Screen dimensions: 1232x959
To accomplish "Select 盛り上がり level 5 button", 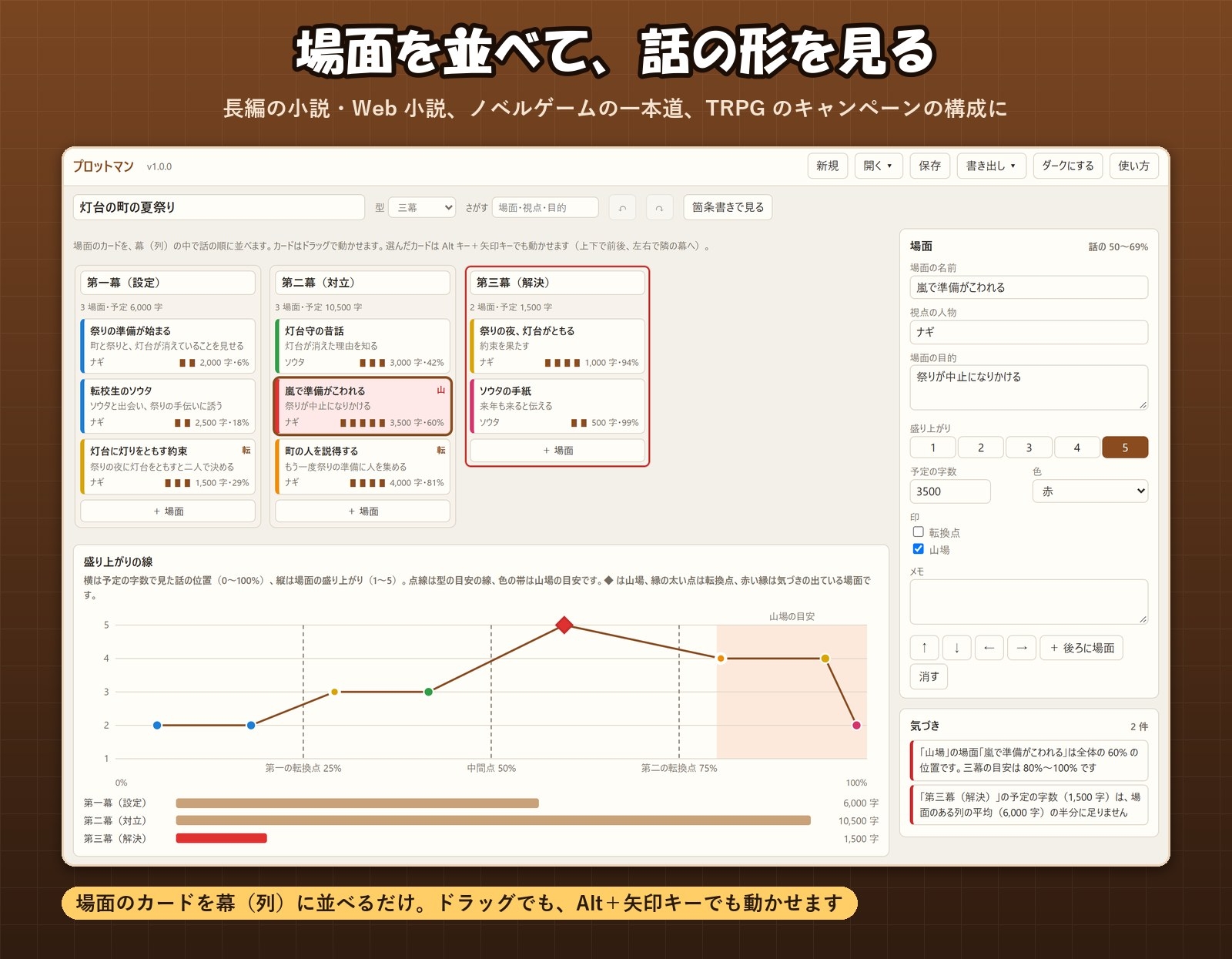I will (1125, 448).
